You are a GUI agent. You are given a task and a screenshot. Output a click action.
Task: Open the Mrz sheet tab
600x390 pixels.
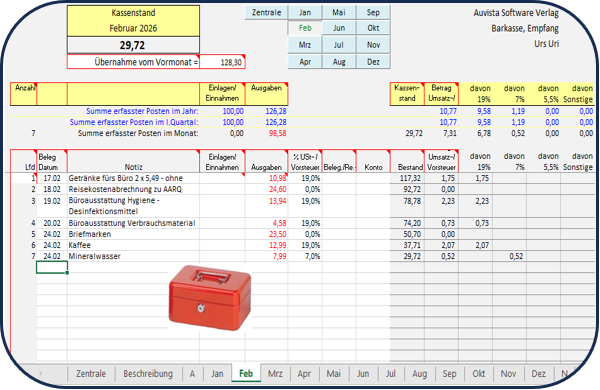point(275,374)
